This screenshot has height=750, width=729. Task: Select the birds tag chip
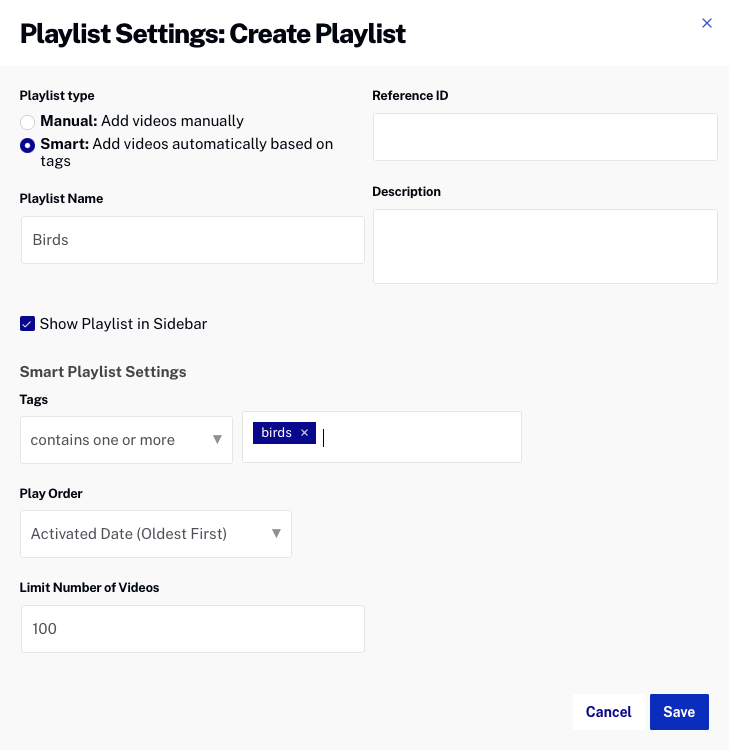(x=276, y=433)
